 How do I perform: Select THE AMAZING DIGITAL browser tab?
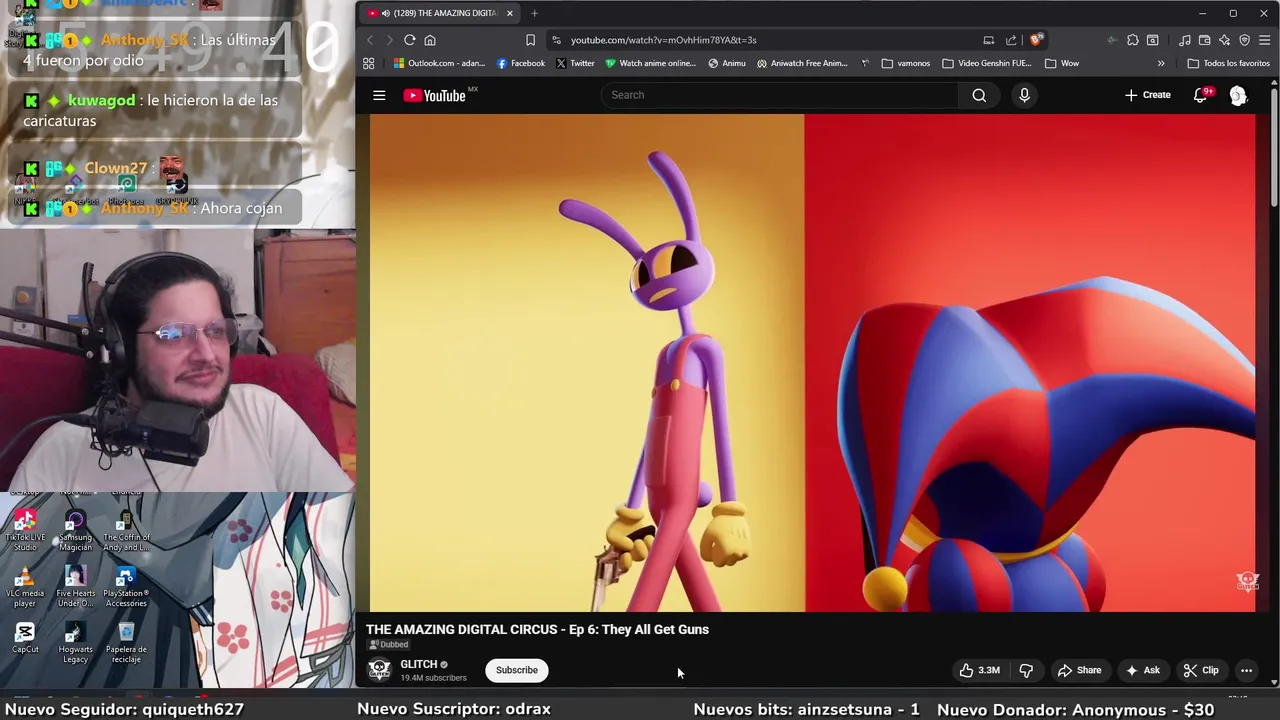439,13
